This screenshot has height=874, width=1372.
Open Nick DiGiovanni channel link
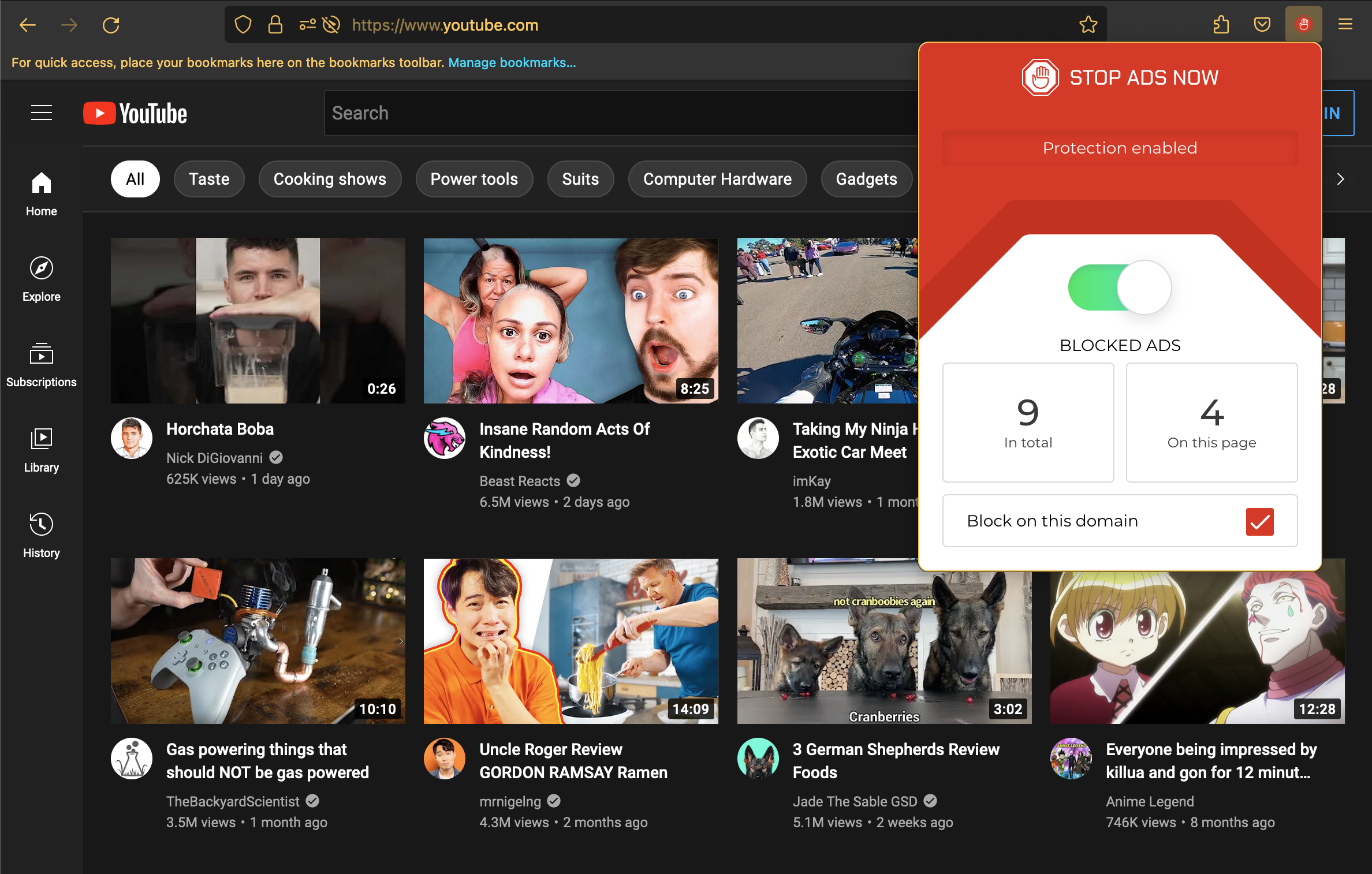214,458
